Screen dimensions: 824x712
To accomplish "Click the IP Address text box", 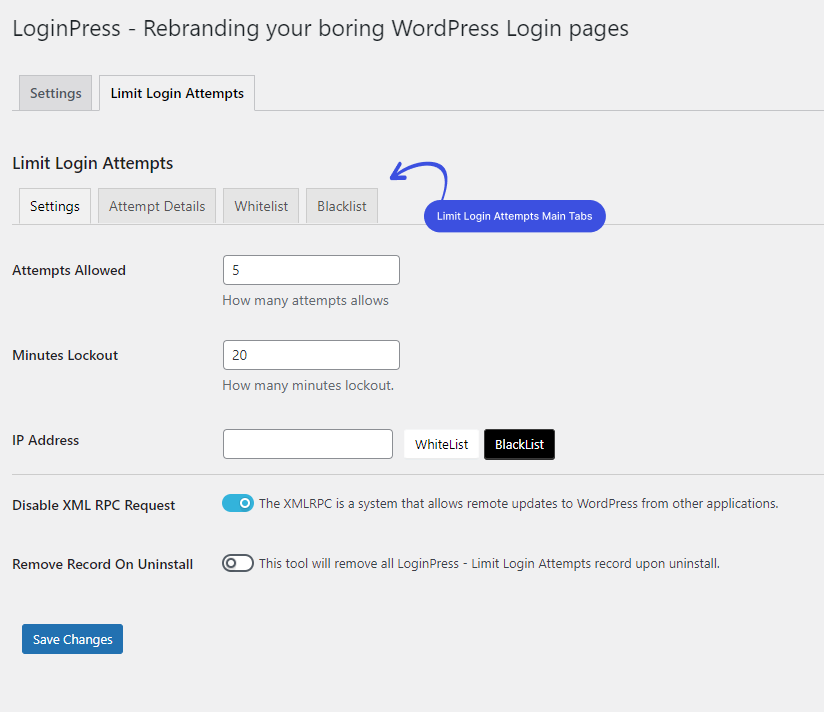I will pos(307,444).
